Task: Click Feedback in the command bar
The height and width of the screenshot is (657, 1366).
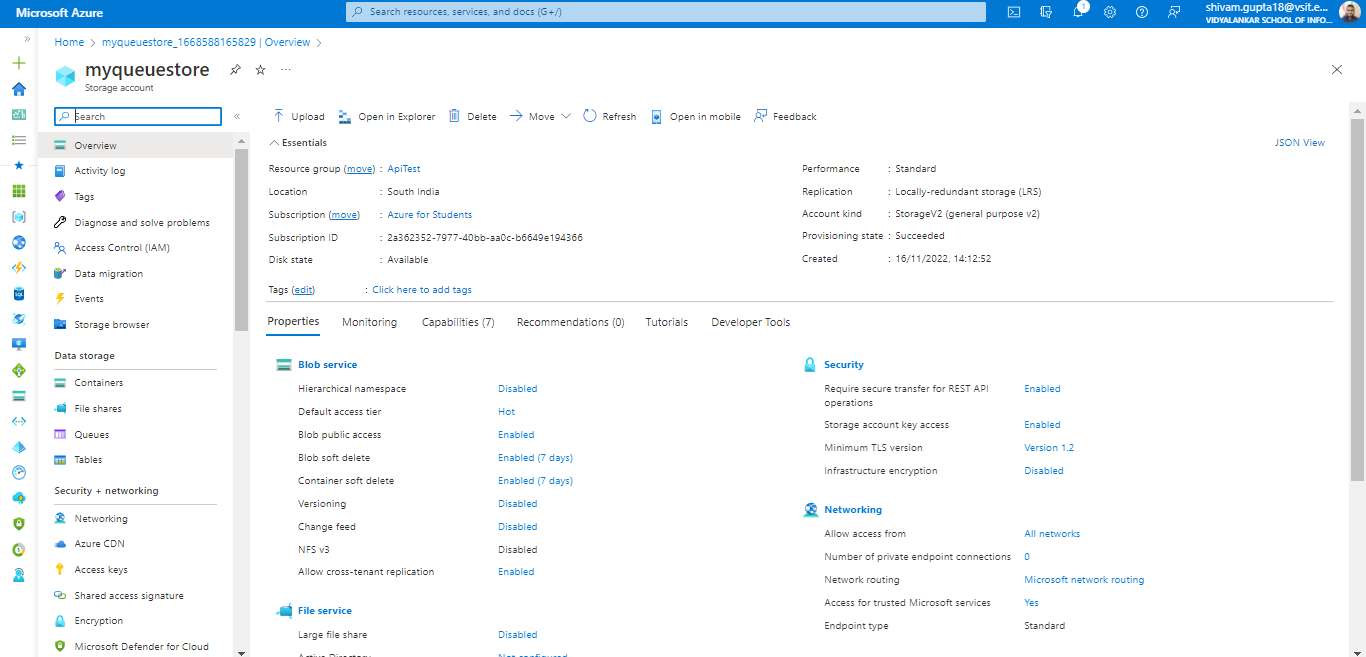Action: (785, 117)
